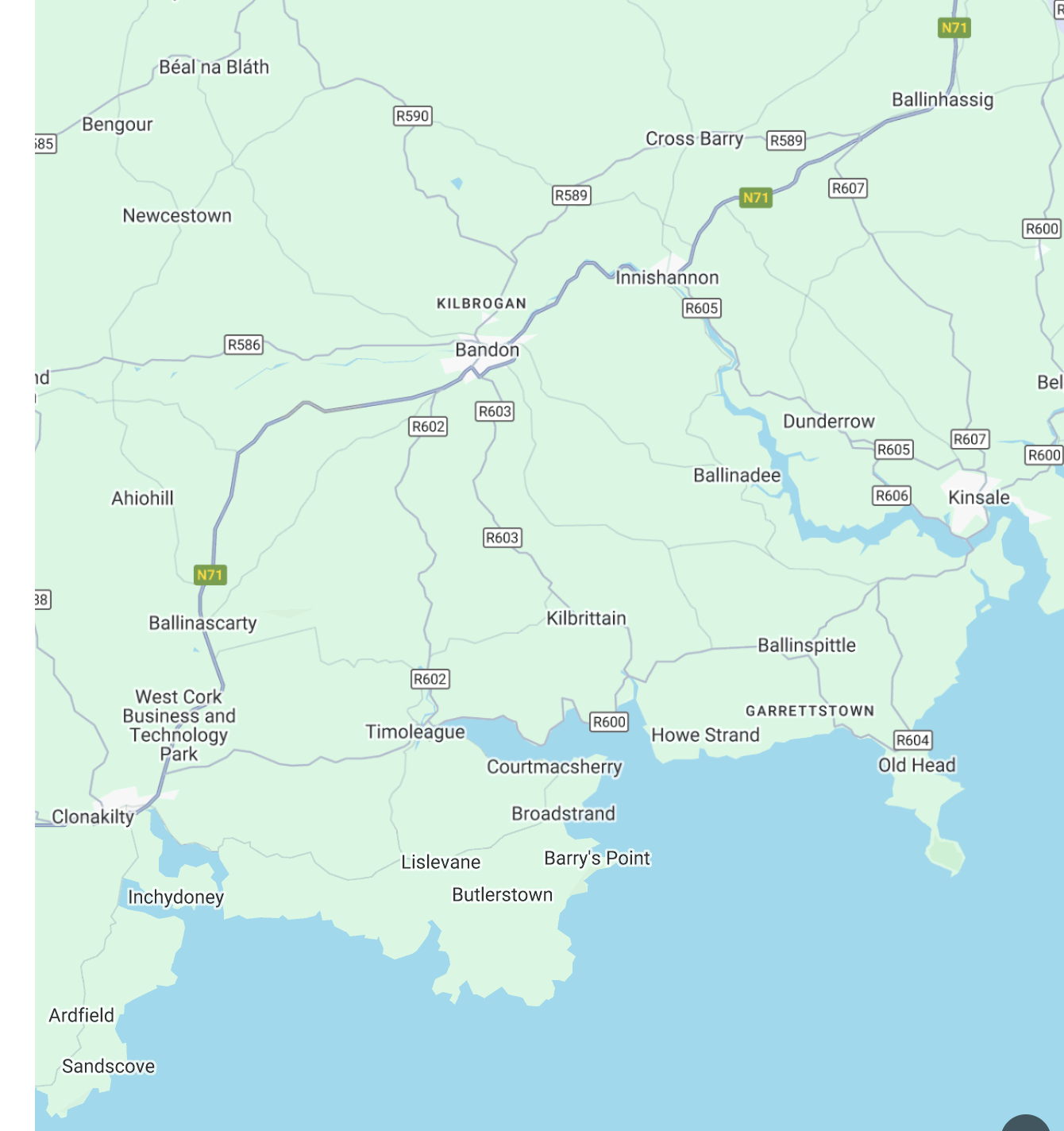The image size is (1064, 1131).
Task: Click the R604 shield above Old Head
Action: tap(913, 740)
